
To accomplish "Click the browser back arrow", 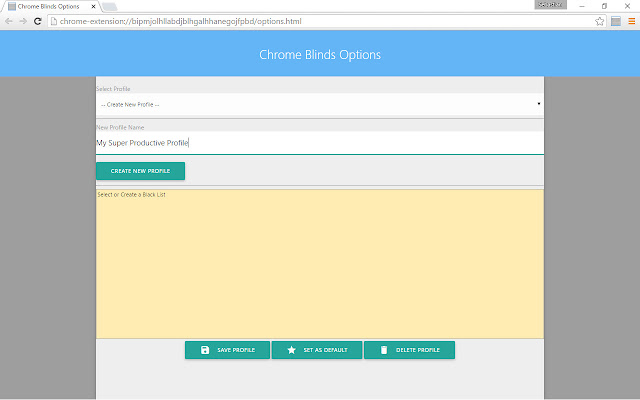I will tap(9, 21).
